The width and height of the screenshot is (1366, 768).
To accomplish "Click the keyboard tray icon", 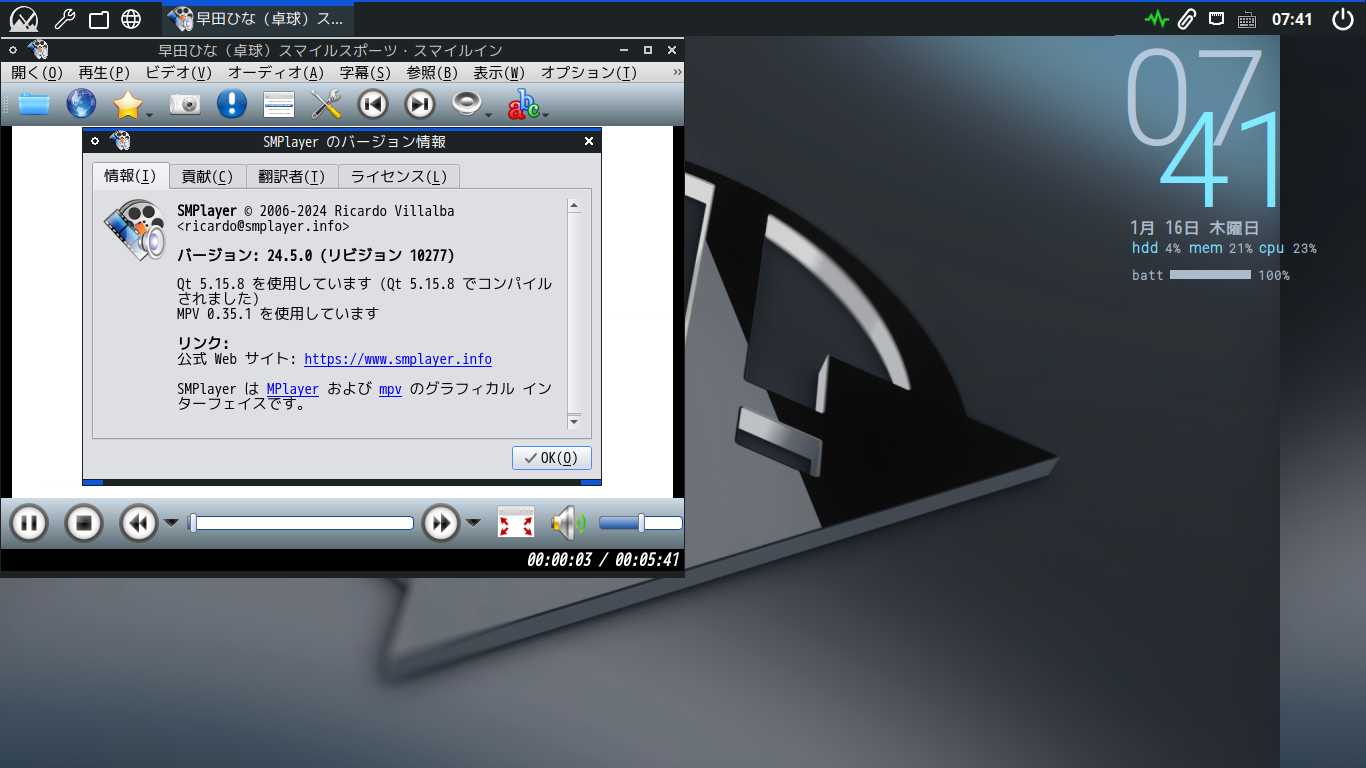I will [1247, 18].
